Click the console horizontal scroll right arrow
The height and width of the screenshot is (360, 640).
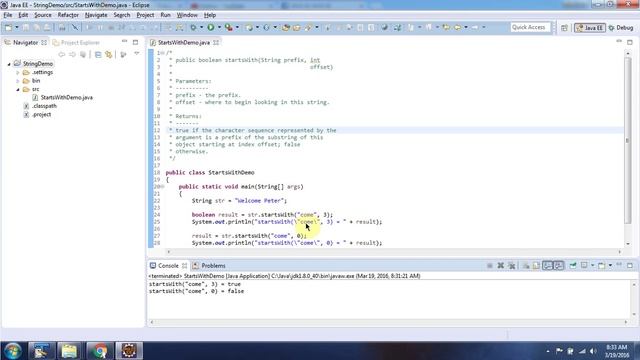coord(626,322)
